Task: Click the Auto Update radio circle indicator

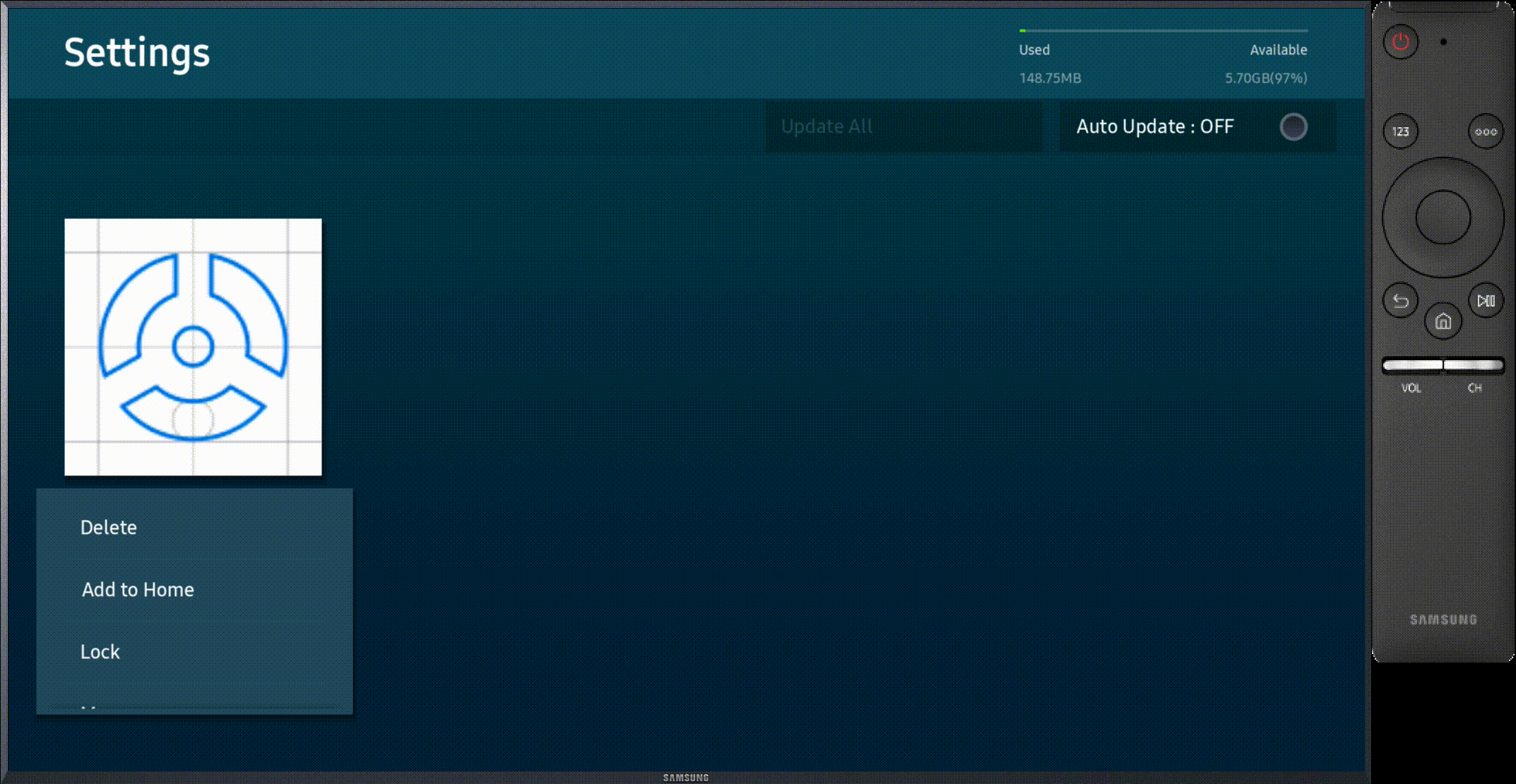Action: (x=1293, y=127)
